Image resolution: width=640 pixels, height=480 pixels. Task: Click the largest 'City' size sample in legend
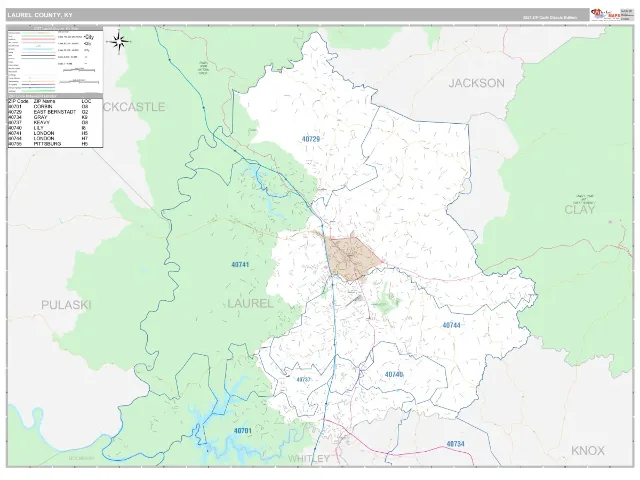[89, 37]
